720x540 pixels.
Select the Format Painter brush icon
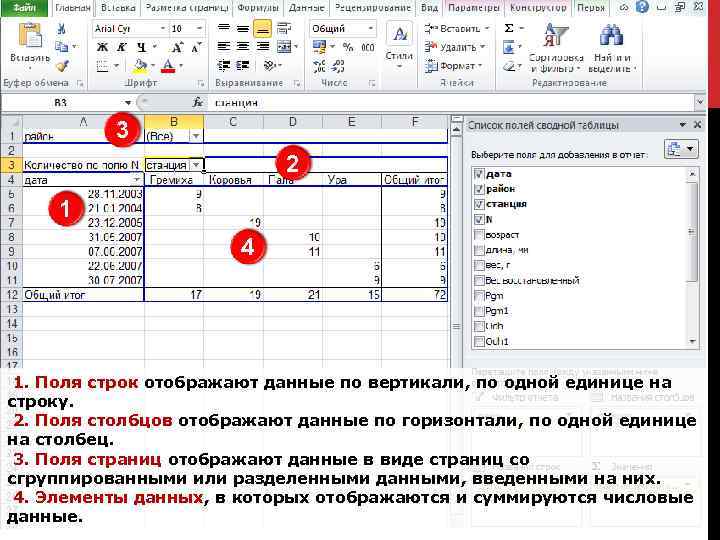coord(62,66)
